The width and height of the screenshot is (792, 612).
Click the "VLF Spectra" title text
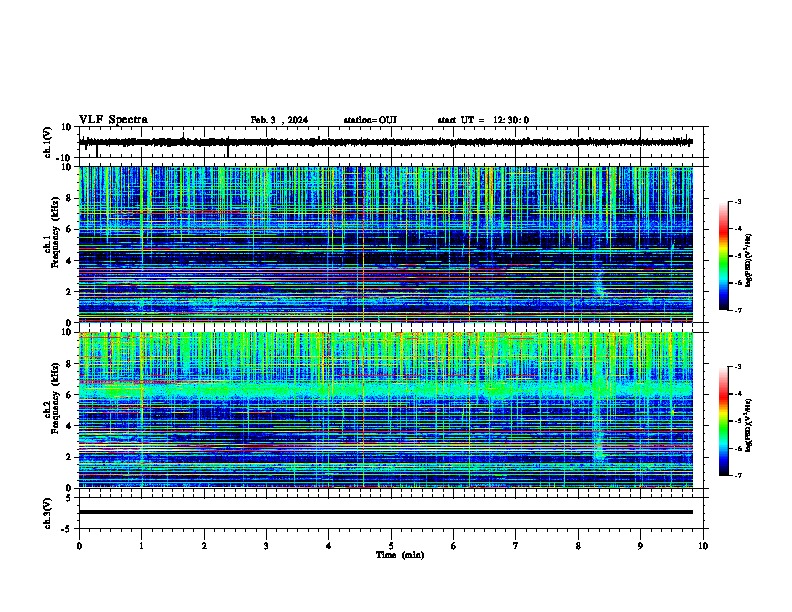[x=113, y=120]
